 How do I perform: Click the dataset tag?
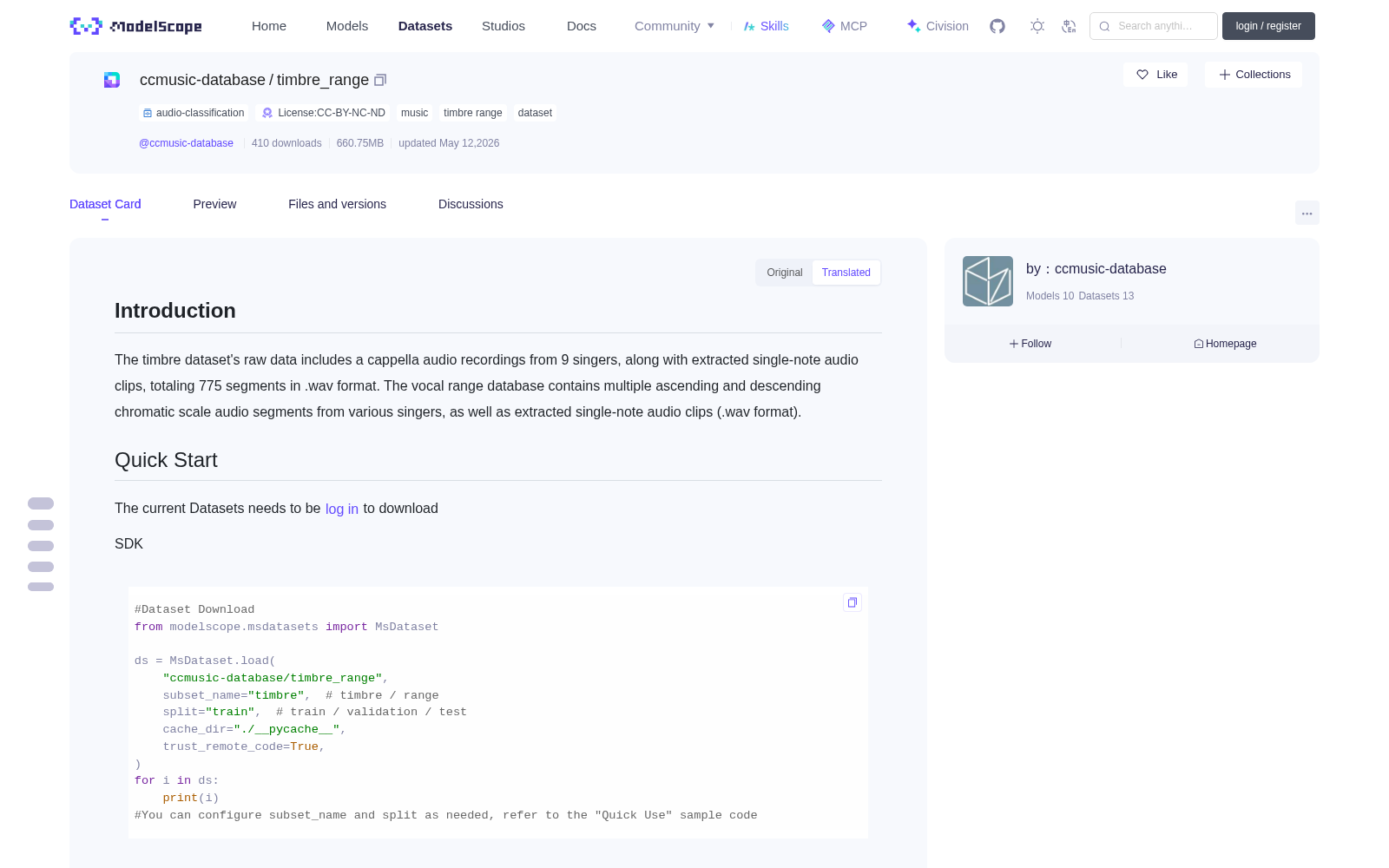pos(535,113)
